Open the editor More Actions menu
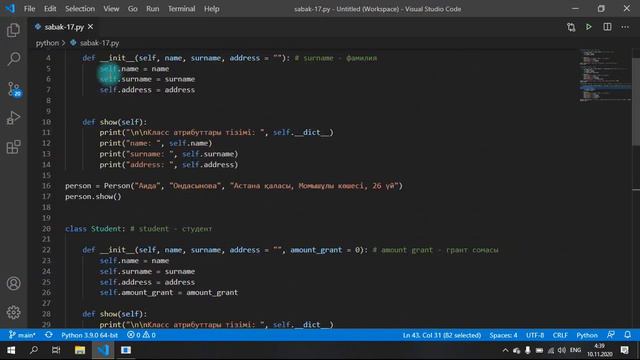 click(625, 27)
